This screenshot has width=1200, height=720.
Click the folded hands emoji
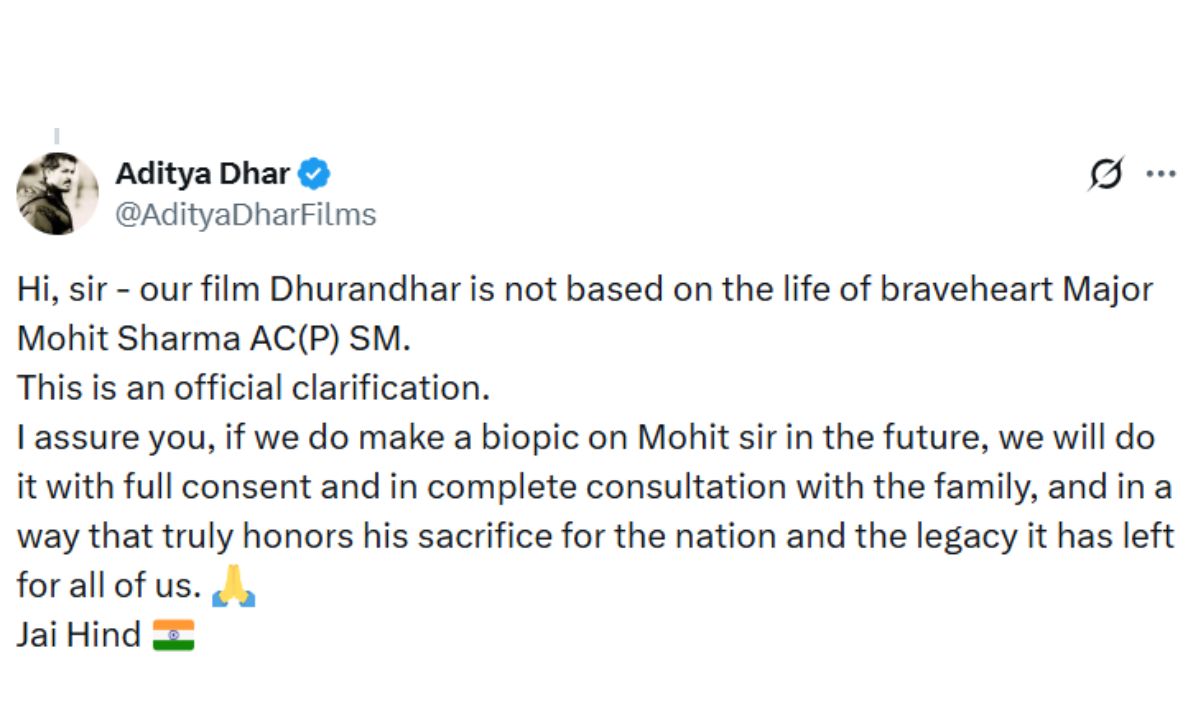pos(234,587)
